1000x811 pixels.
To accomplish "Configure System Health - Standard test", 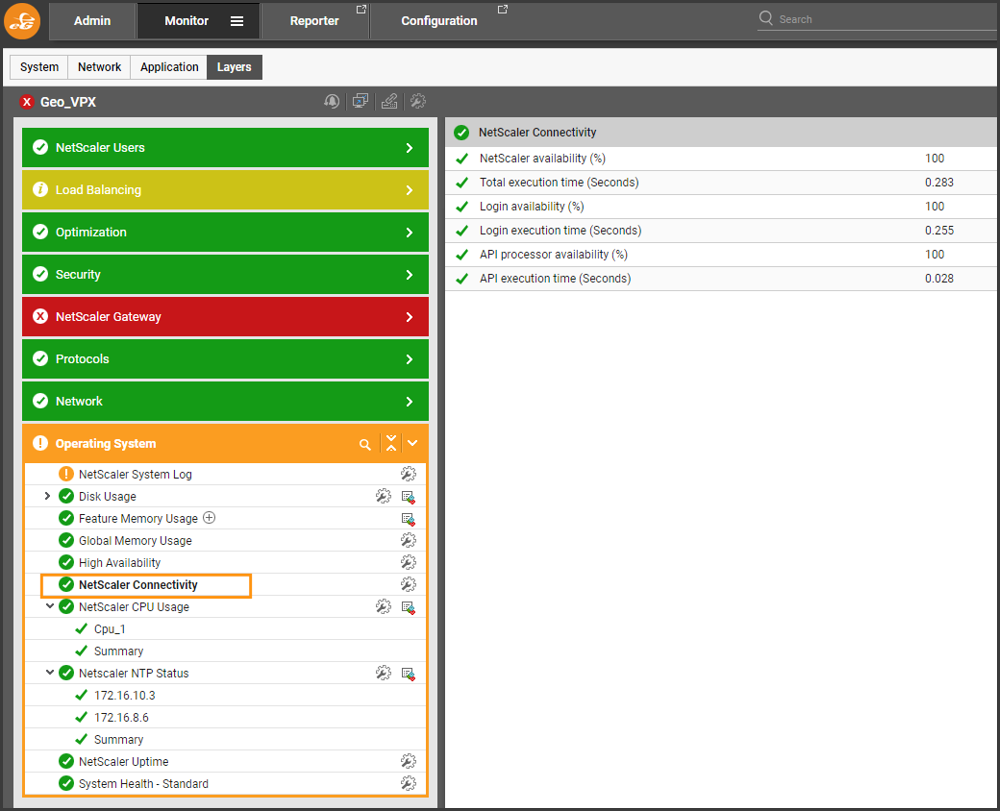I will 408,784.
